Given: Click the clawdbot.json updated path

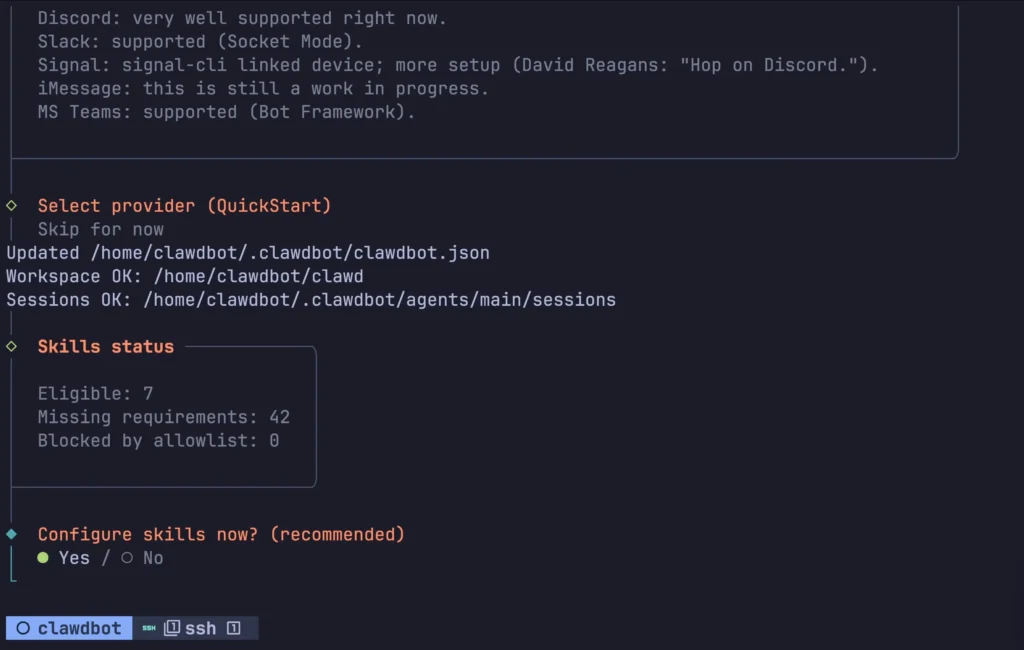Looking at the screenshot, I should pos(247,252).
